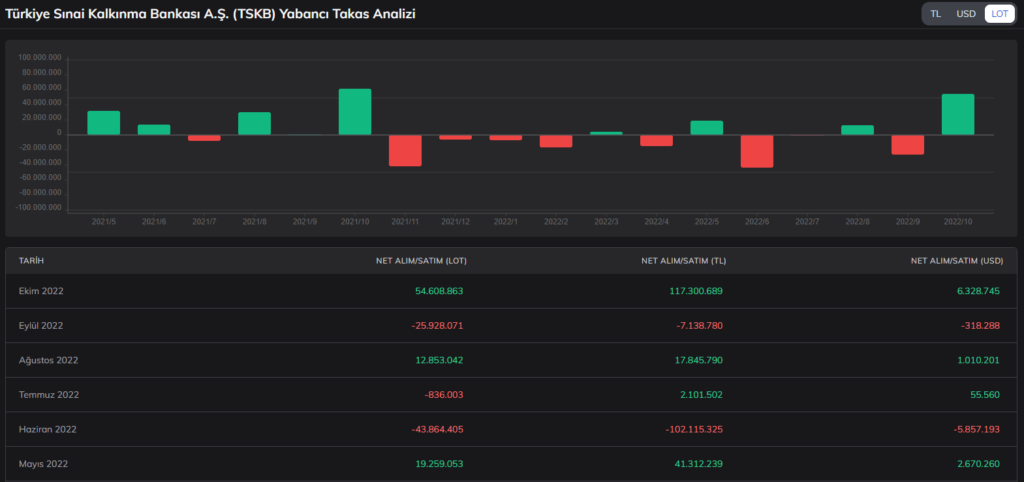Click the 100.000.000 y-axis label
Screen dimensions: 1024x482
pyautogui.click(x=40, y=57)
